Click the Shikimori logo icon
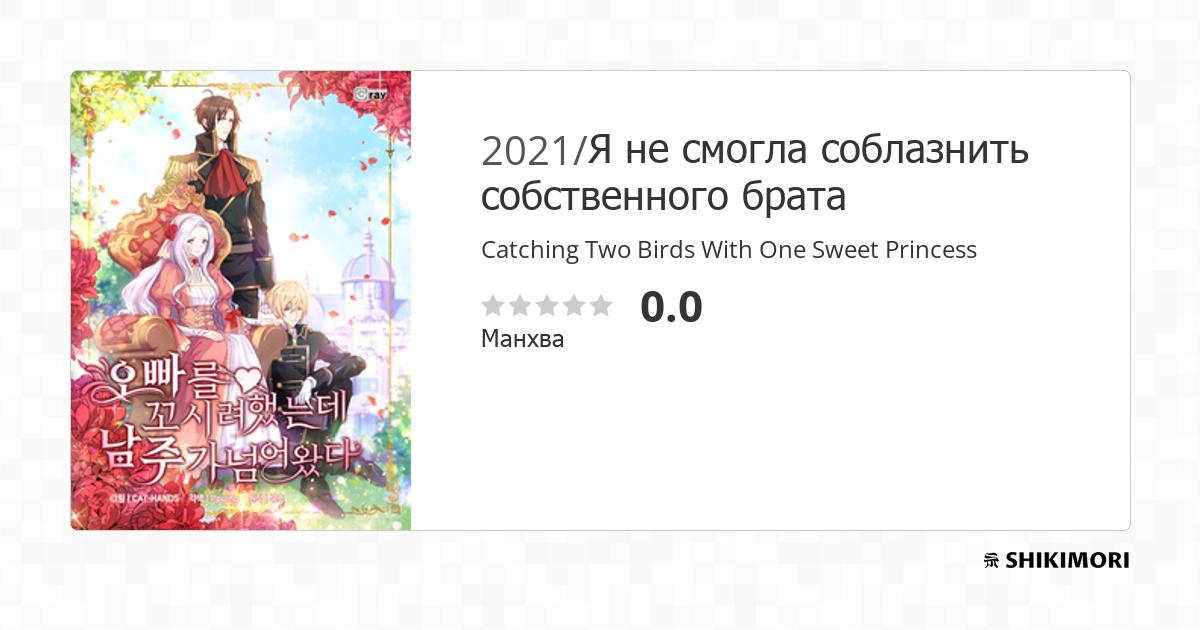This screenshot has width=1200, height=630. (x=992, y=561)
